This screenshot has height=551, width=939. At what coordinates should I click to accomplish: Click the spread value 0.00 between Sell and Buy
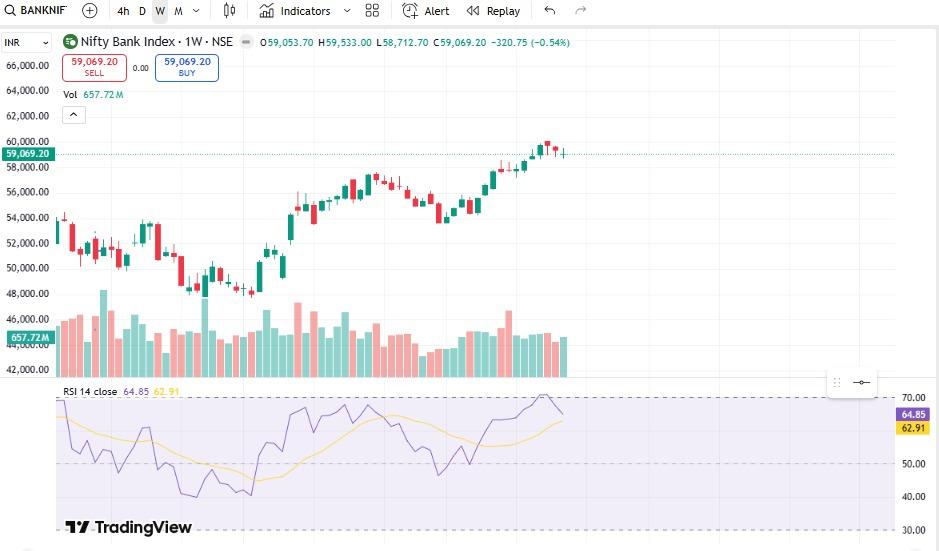coord(141,68)
